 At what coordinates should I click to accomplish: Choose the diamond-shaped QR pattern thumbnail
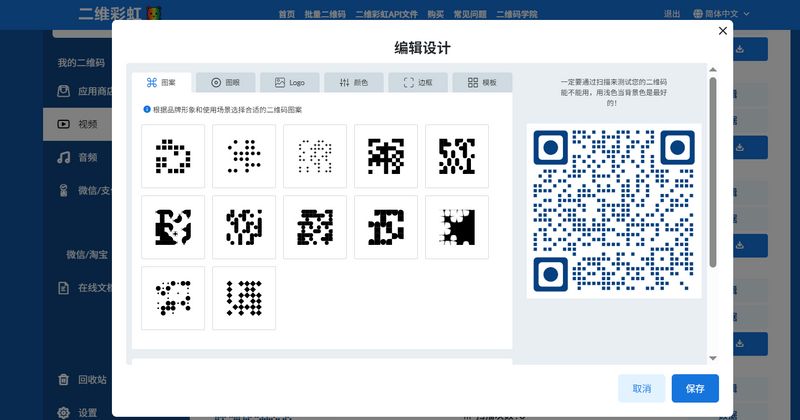pos(244,297)
